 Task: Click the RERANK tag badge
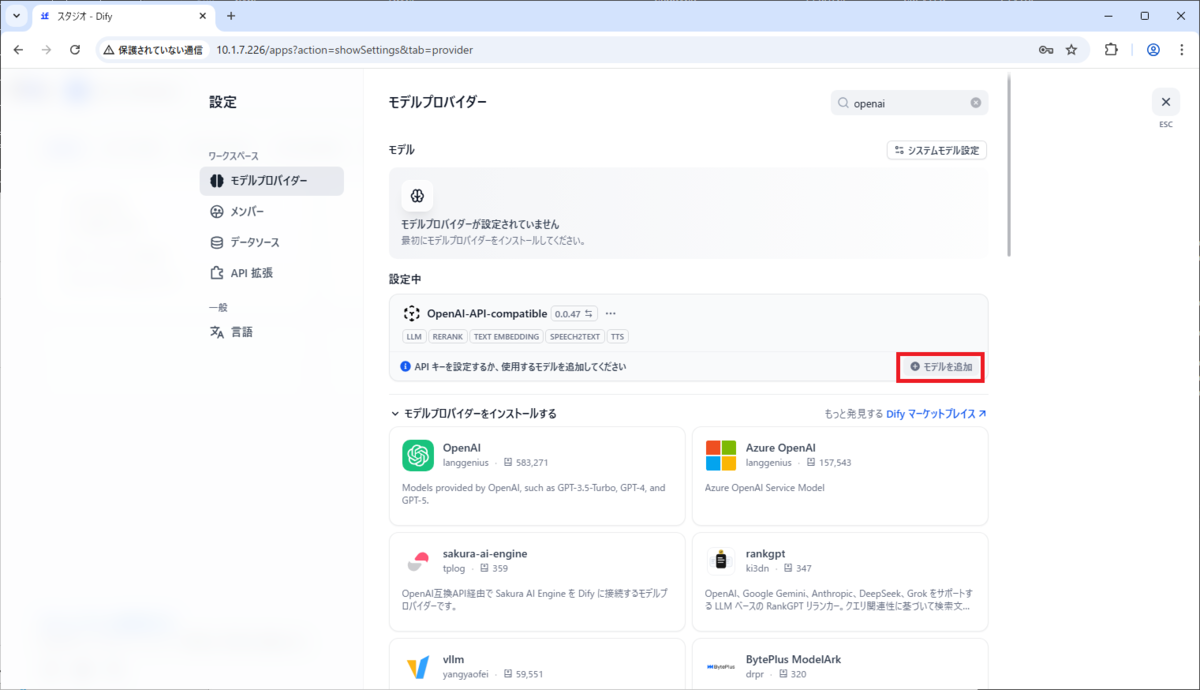tap(448, 337)
